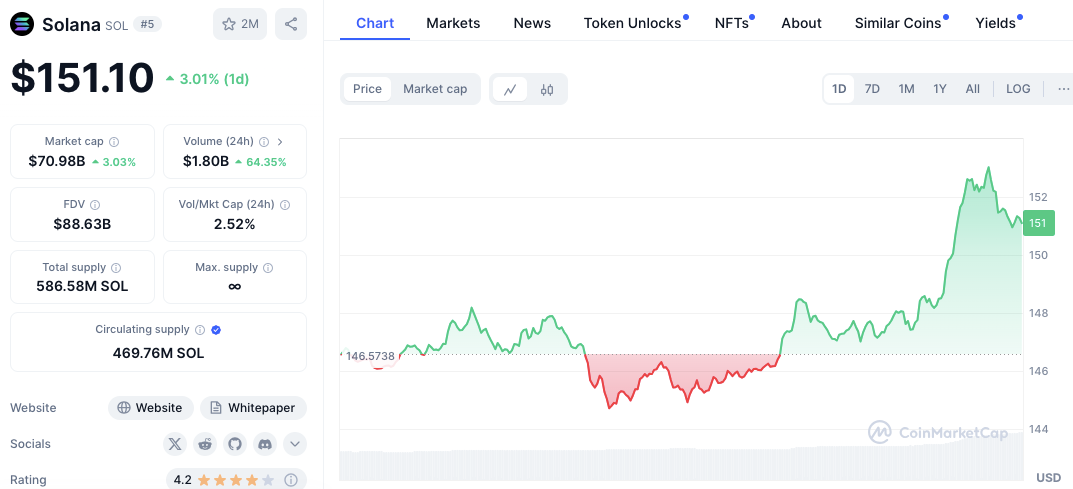Open the News tab
This screenshot has width=1073, height=489.
532,23
